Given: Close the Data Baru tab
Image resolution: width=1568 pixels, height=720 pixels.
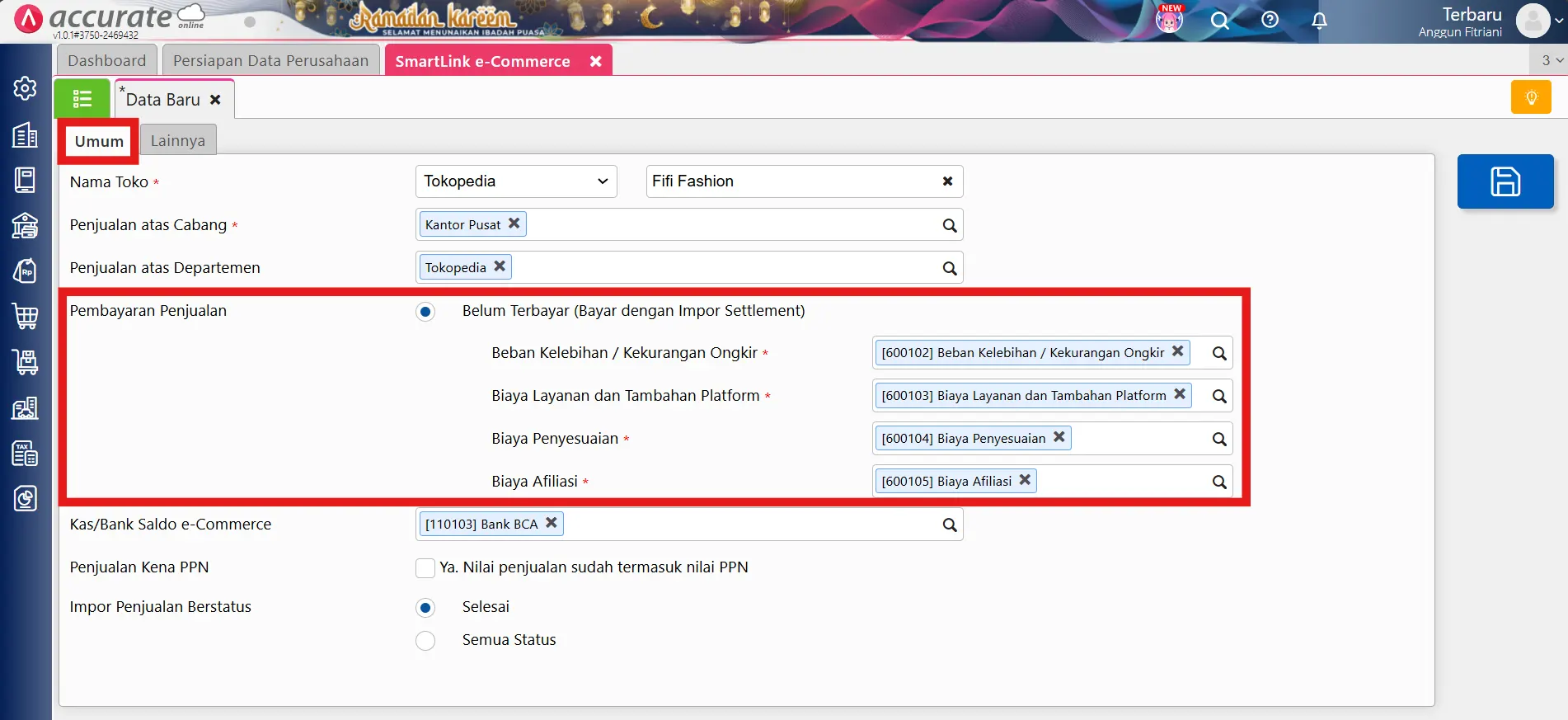Looking at the screenshot, I should tap(215, 100).
